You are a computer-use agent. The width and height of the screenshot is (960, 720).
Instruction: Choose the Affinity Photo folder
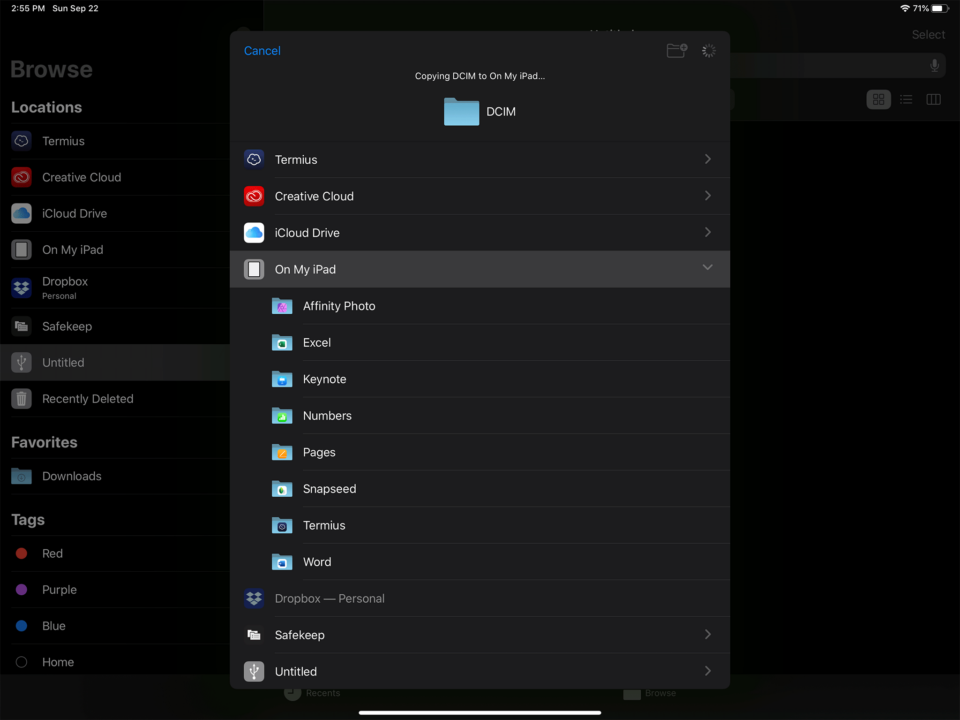(338, 306)
